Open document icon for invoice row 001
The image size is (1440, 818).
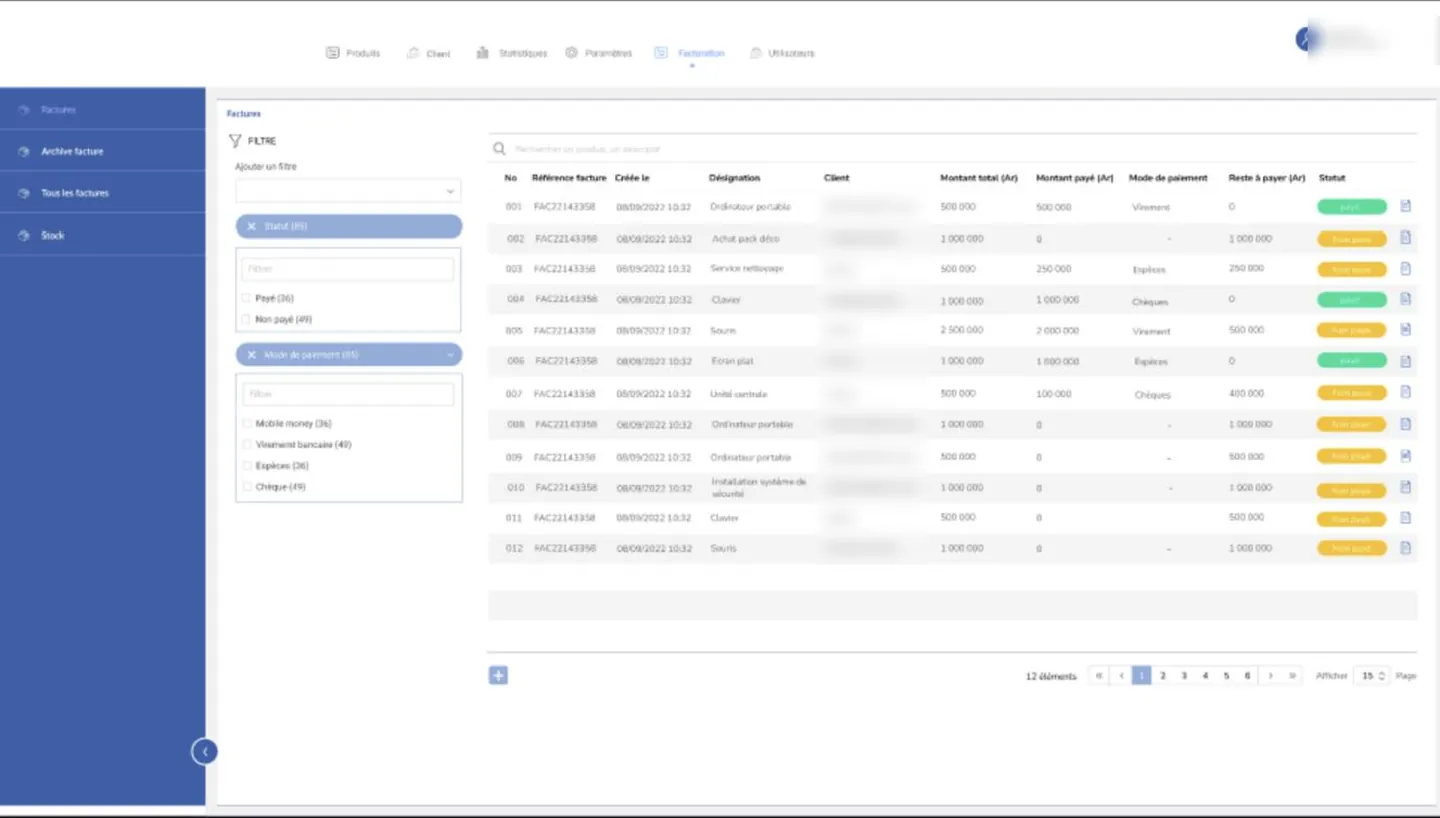(x=1405, y=206)
